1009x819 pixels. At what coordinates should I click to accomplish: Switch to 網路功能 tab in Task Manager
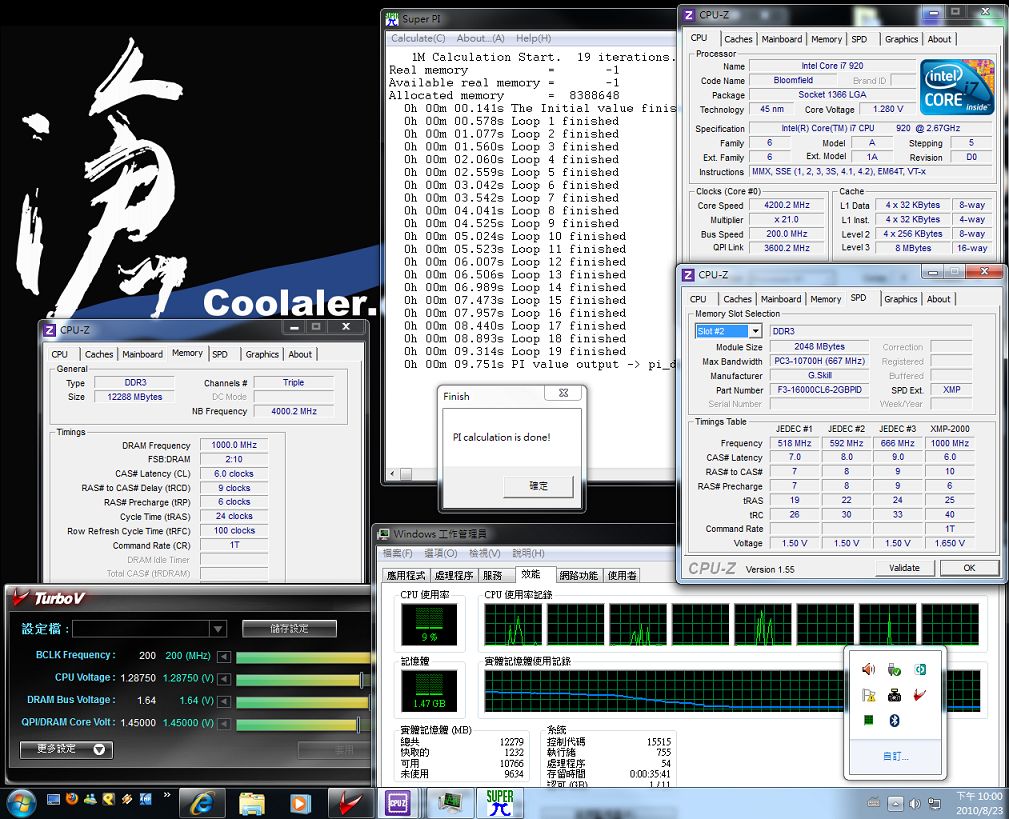pyautogui.click(x=579, y=575)
